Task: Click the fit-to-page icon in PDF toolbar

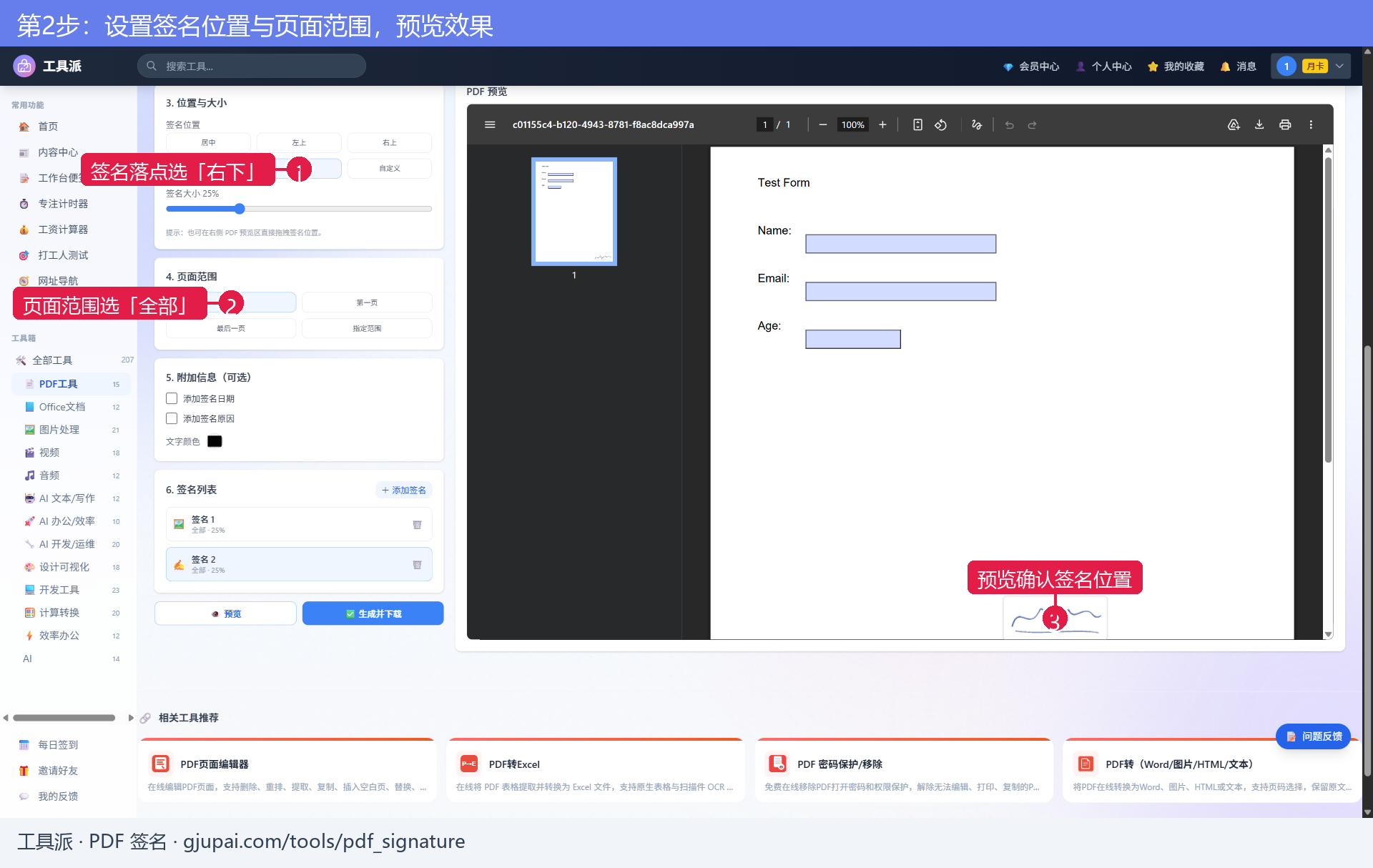Action: [917, 124]
